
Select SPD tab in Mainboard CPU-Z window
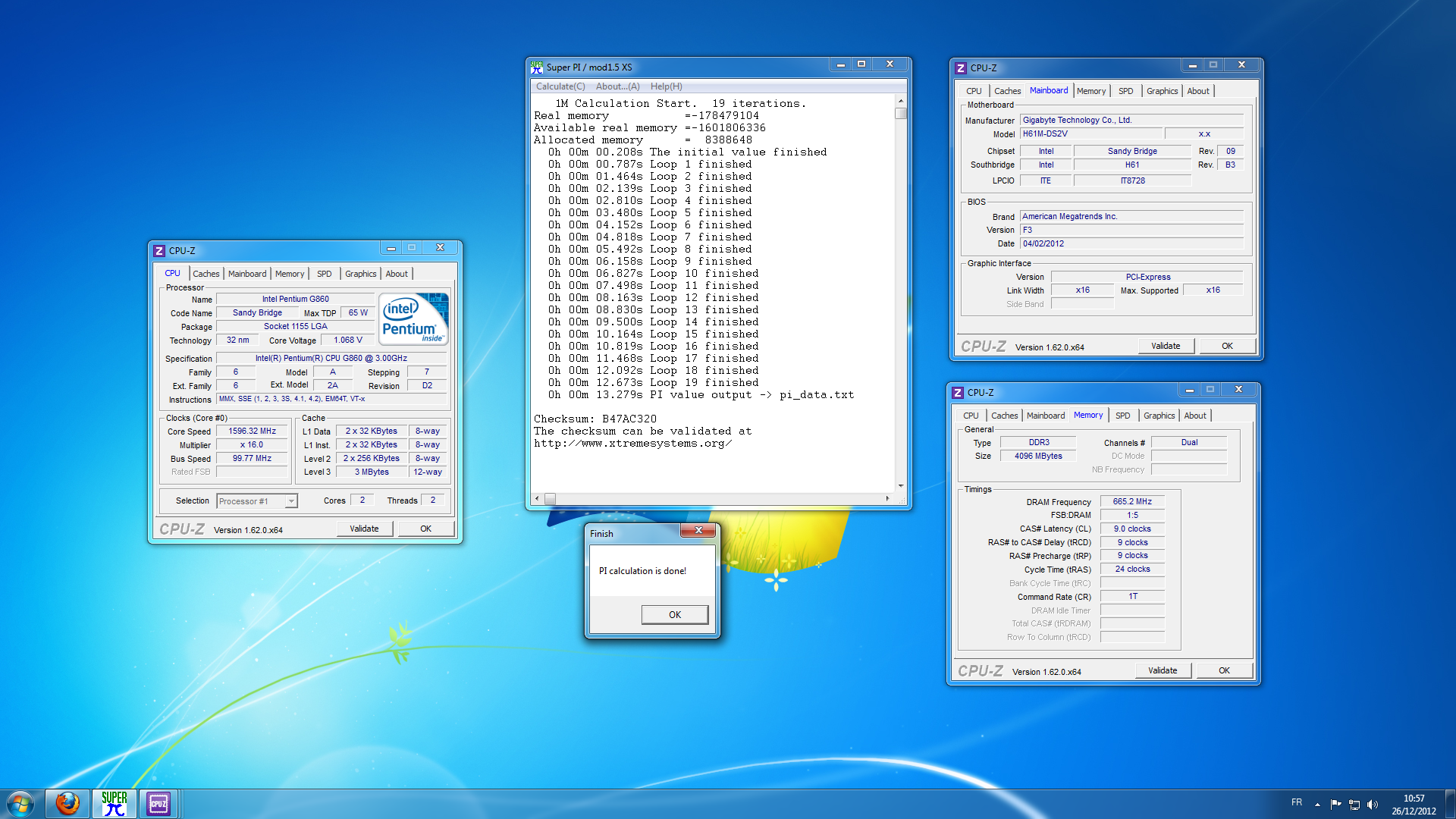(x=1126, y=91)
